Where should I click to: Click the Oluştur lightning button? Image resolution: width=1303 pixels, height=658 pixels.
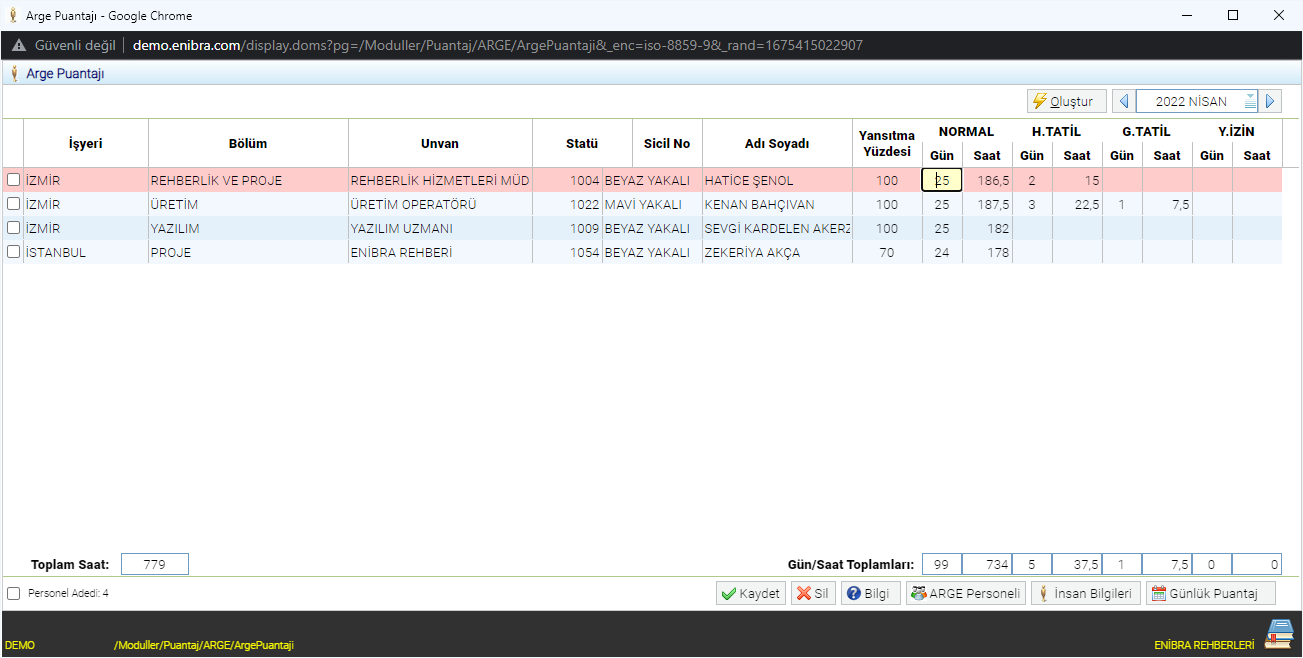click(x=1066, y=101)
